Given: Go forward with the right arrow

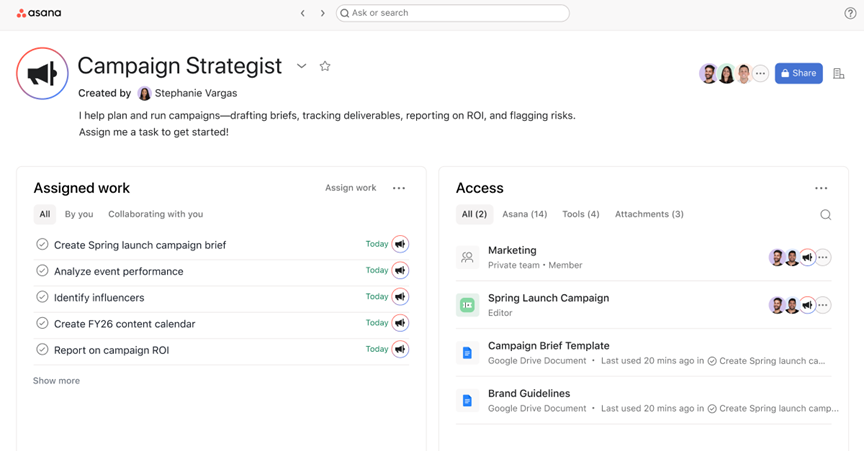Looking at the screenshot, I should 322,13.
